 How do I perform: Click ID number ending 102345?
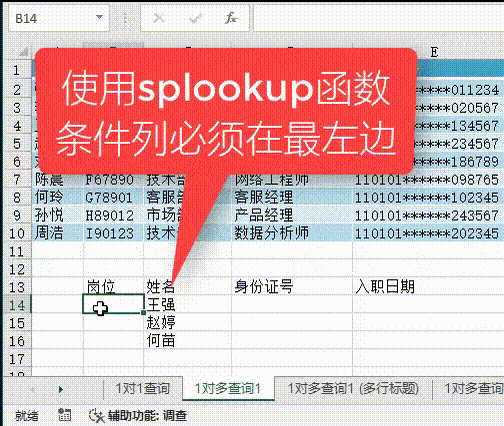tap(428, 197)
